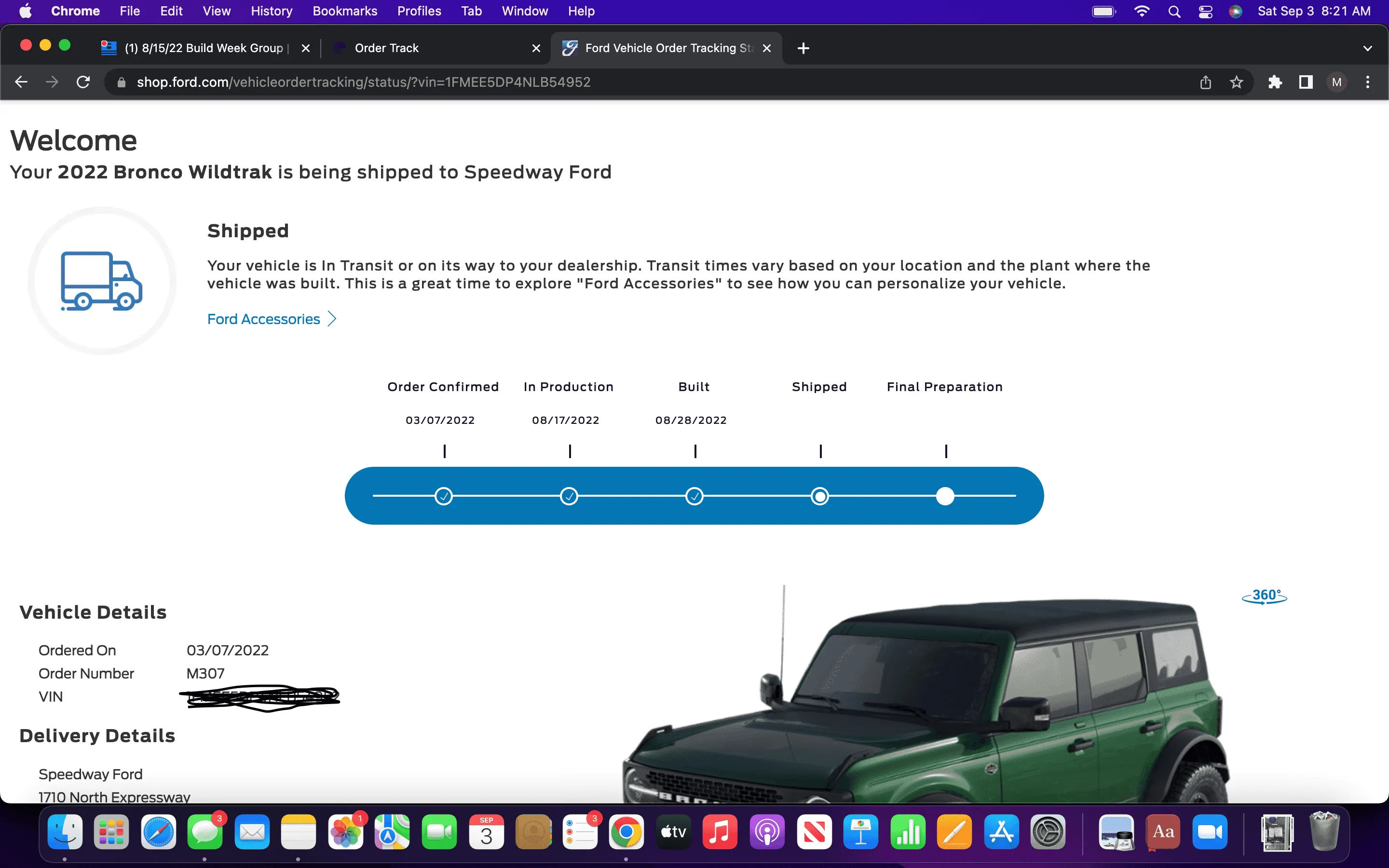Open System Preferences from the dock

tap(1048, 832)
